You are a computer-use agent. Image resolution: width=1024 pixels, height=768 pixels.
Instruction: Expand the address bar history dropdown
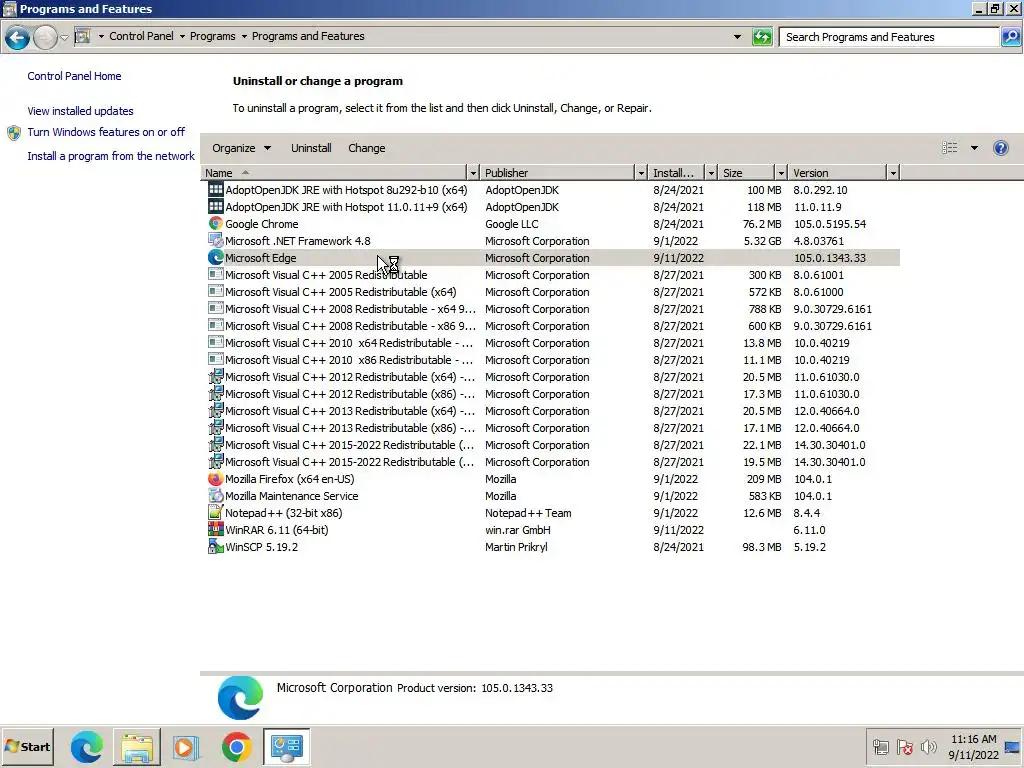click(x=737, y=37)
